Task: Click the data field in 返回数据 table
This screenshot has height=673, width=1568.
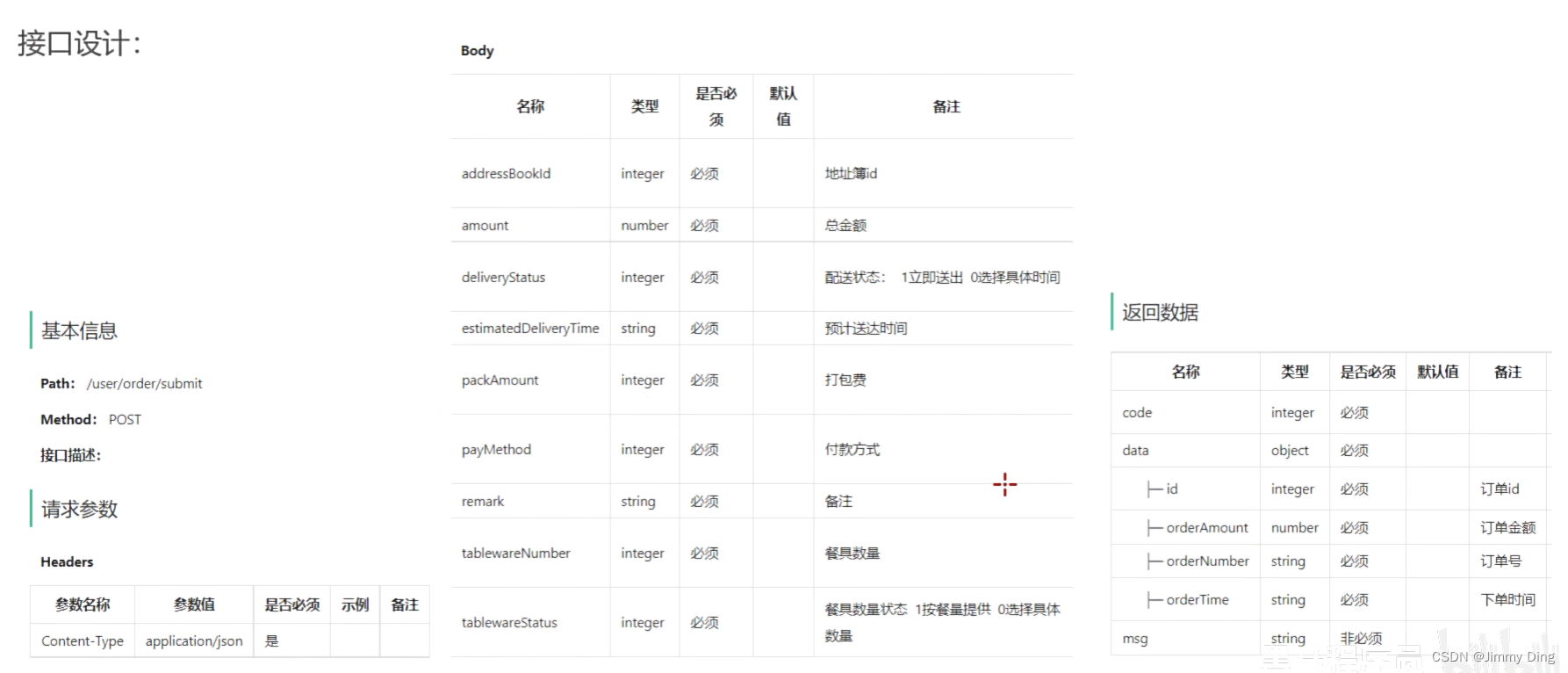Action: (1135, 450)
